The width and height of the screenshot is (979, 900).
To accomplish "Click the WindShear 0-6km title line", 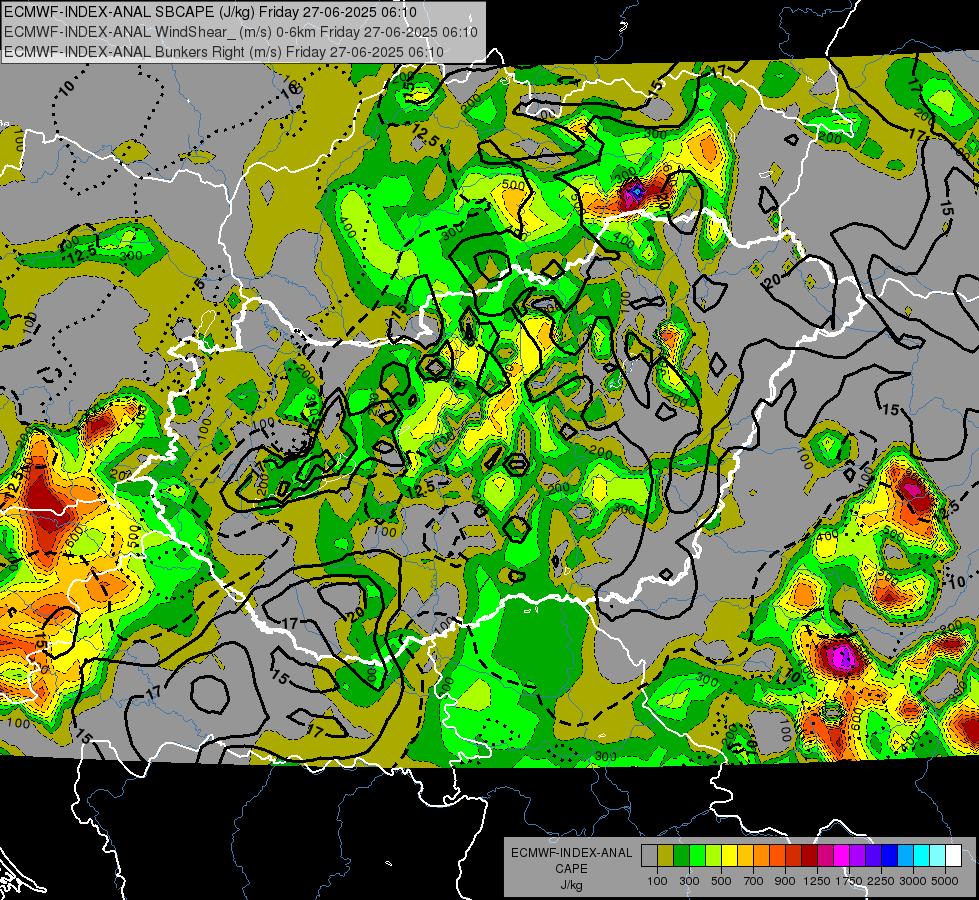I will [241, 32].
